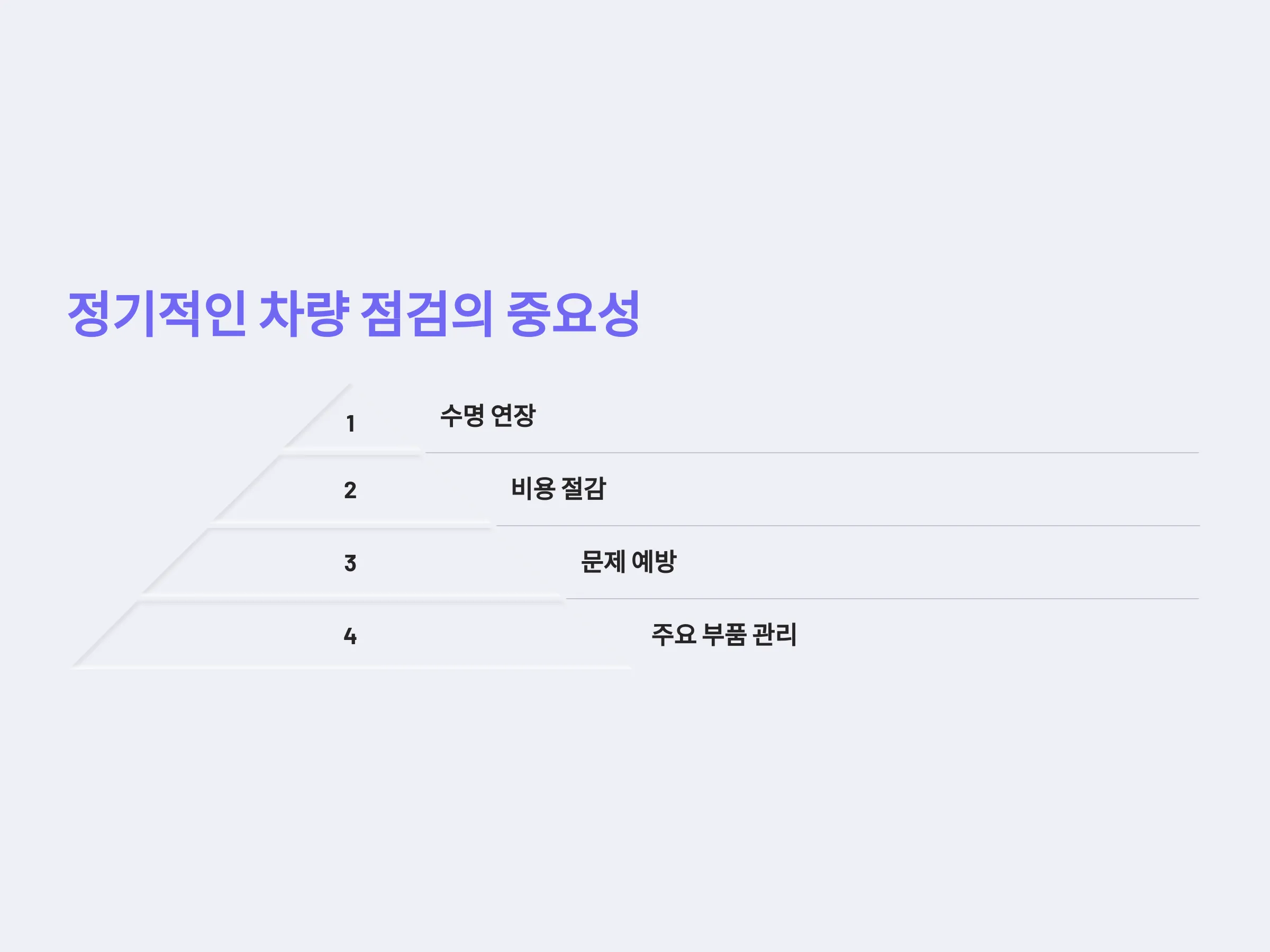This screenshot has height=952, width=1270.
Task: Select the bottom base edge of the pyramid
Action: [350, 667]
